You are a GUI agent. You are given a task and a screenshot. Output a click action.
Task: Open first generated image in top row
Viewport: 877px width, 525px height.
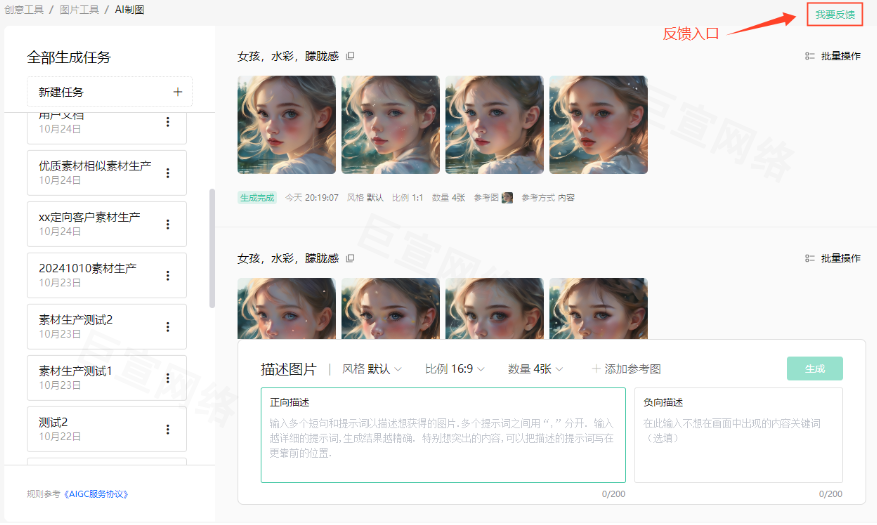click(x=286, y=125)
